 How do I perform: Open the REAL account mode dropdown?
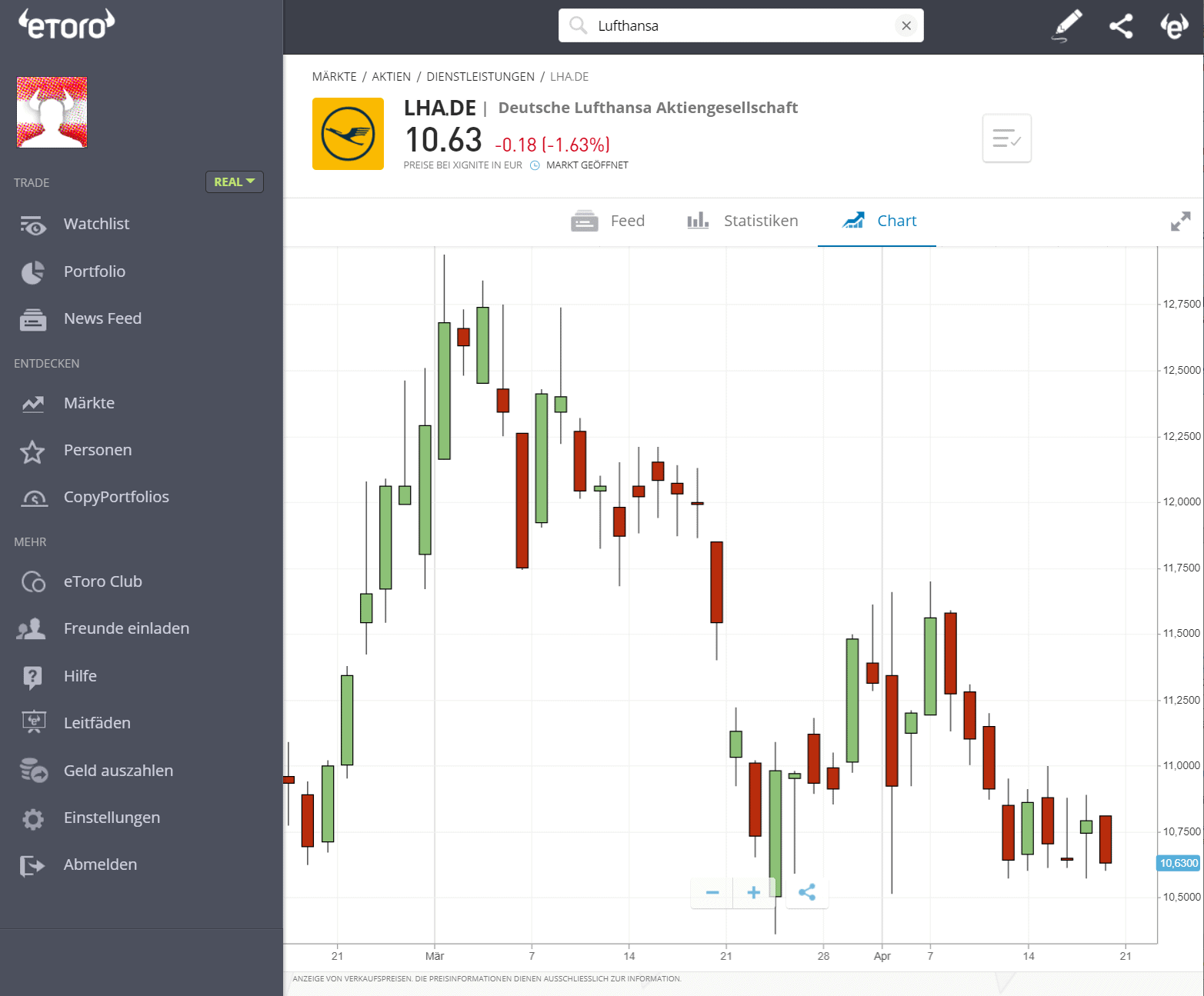[x=235, y=182]
